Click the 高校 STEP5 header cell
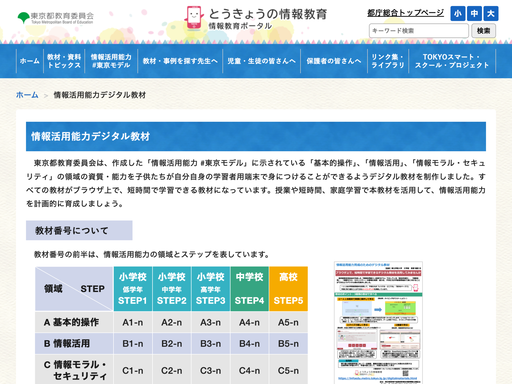 [288, 289]
